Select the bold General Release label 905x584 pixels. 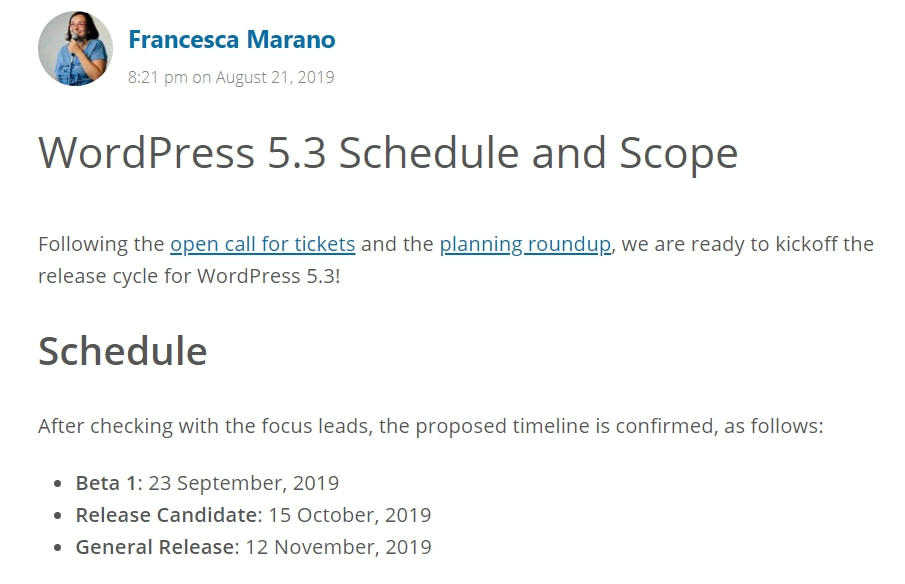(155, 547)
